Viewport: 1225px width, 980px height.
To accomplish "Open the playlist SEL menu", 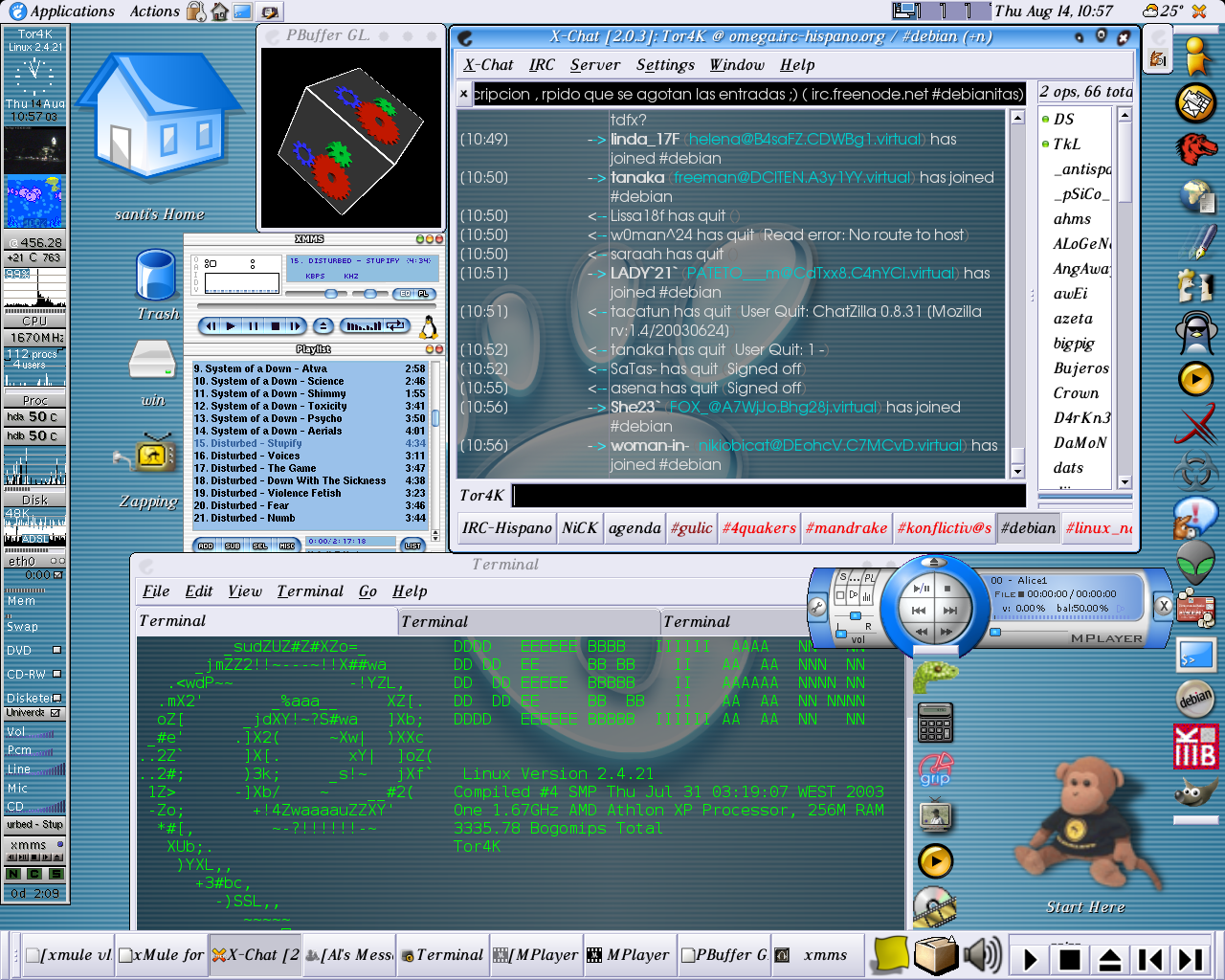I will point(259,546).
